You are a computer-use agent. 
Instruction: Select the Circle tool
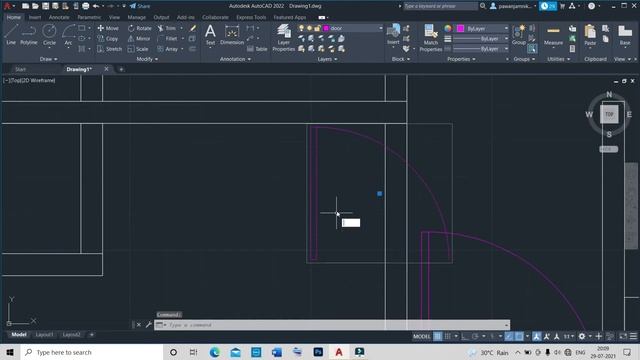point(49,34)
